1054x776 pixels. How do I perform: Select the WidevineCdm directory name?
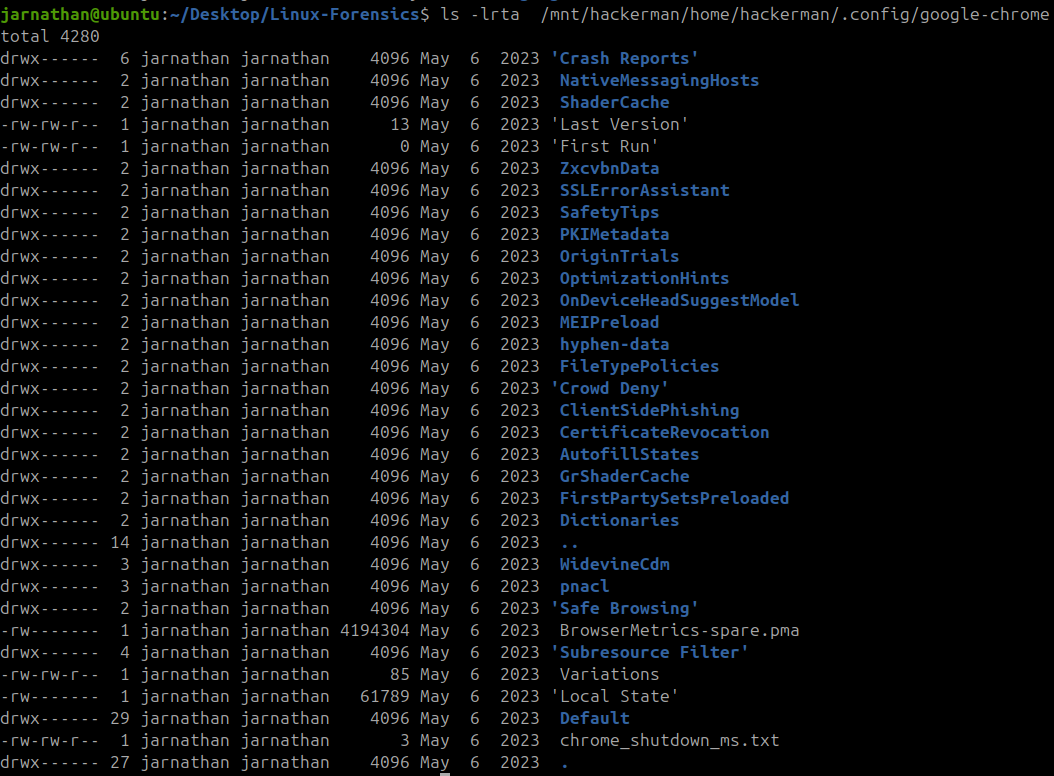[614, 564]
